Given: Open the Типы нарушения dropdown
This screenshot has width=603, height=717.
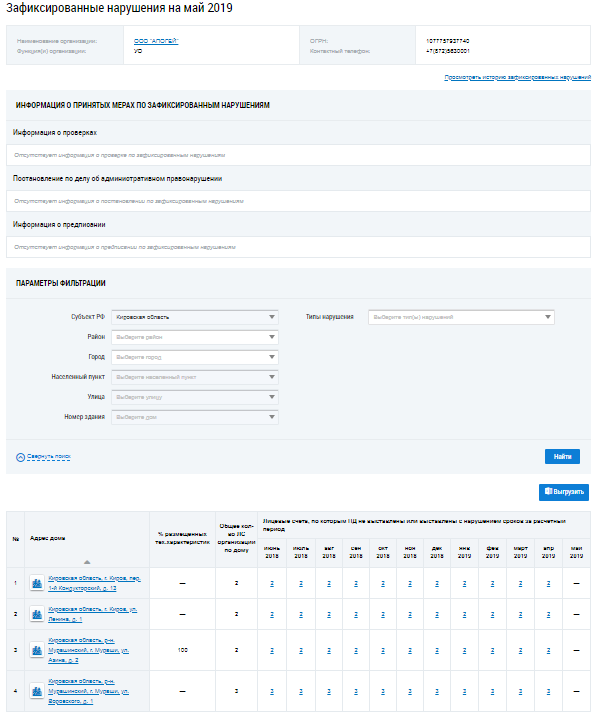Looking at the screenshot, I should click(461, 317).
